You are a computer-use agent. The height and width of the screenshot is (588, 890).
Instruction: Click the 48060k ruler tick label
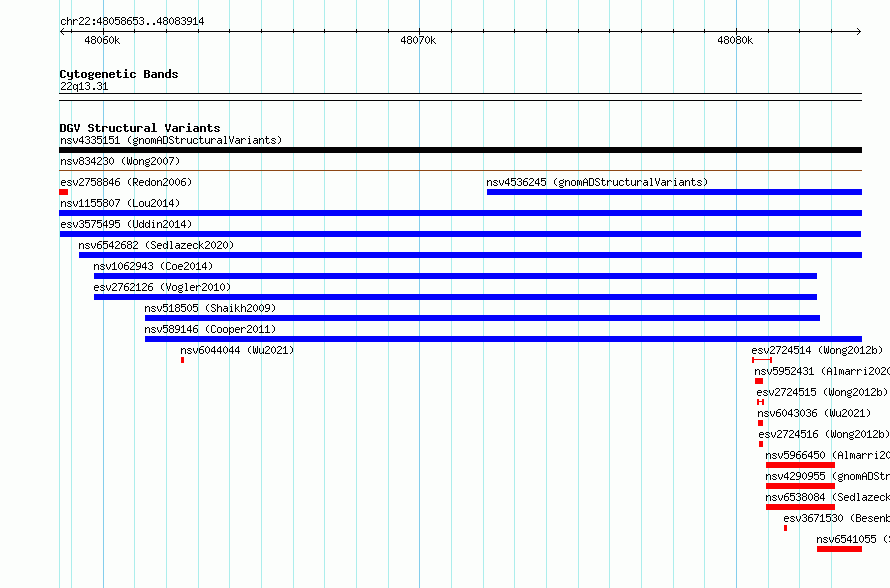[x=102, y=40]
